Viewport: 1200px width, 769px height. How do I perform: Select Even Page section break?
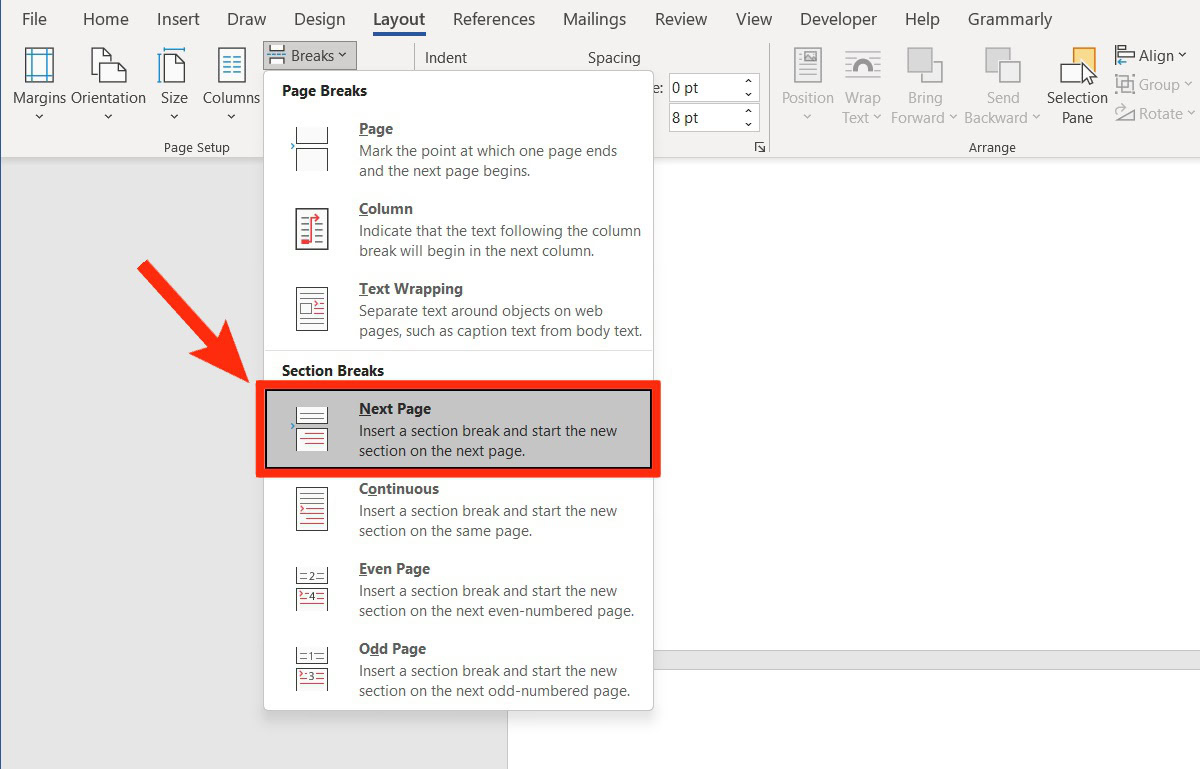pos(458,589)
